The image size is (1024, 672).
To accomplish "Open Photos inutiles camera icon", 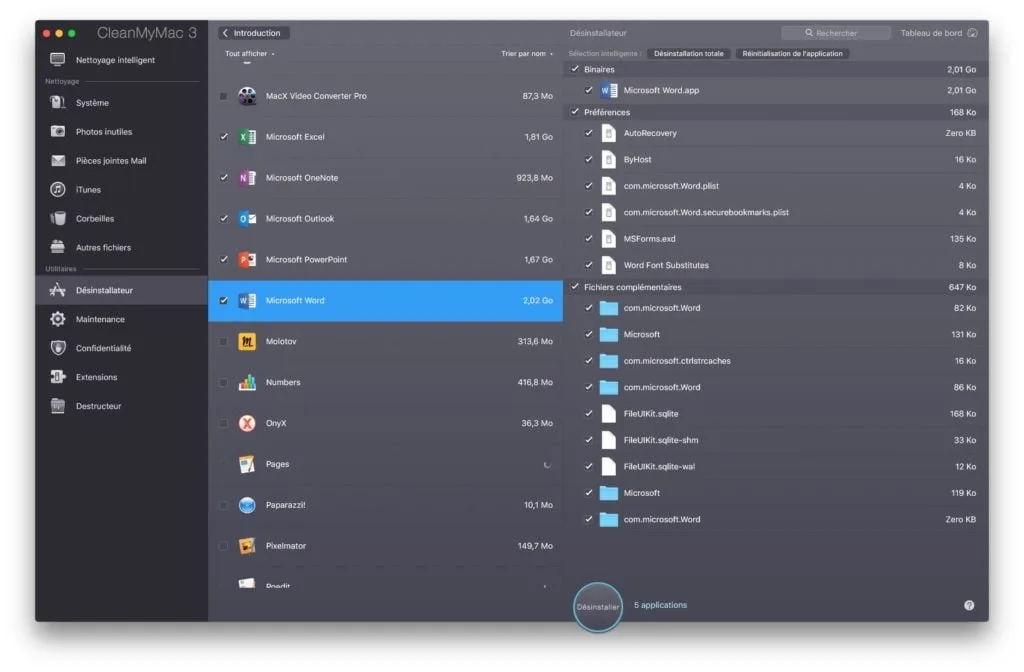I will coord(57,131).
